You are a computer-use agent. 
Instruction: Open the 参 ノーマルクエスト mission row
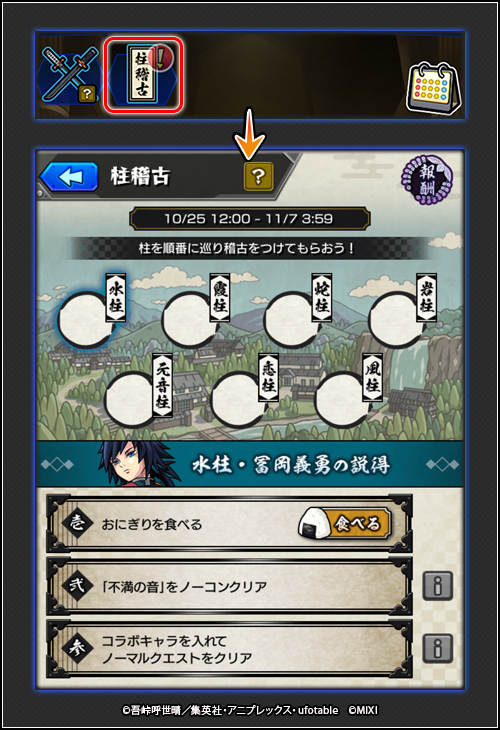[x=230, y=649]
